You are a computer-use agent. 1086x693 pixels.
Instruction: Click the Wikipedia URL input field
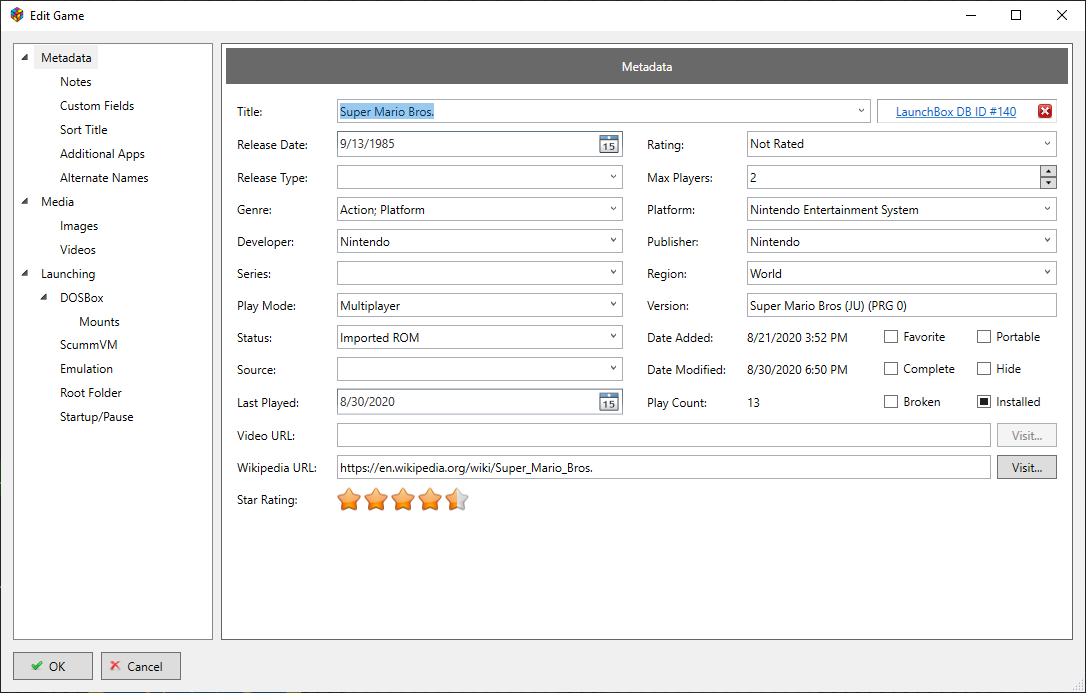coord(664,467)
